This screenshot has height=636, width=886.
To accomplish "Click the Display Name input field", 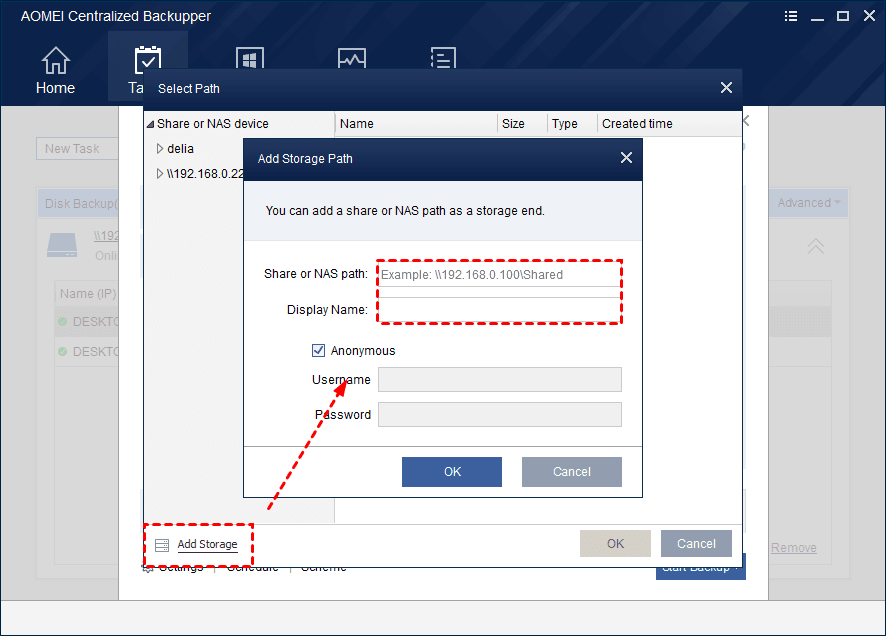I will click(x=500, y=310).
